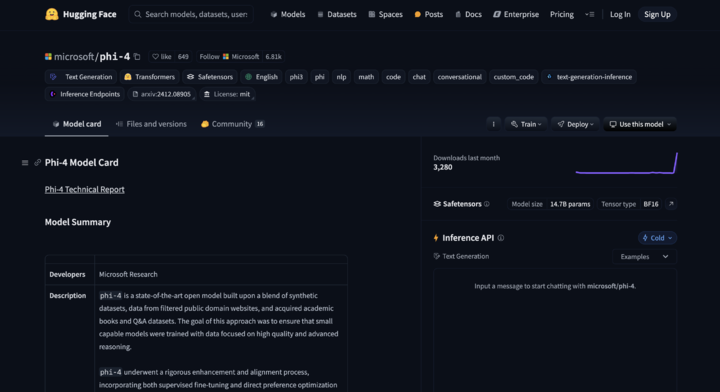Click the 14.7B params model size

tap(570, 204)
